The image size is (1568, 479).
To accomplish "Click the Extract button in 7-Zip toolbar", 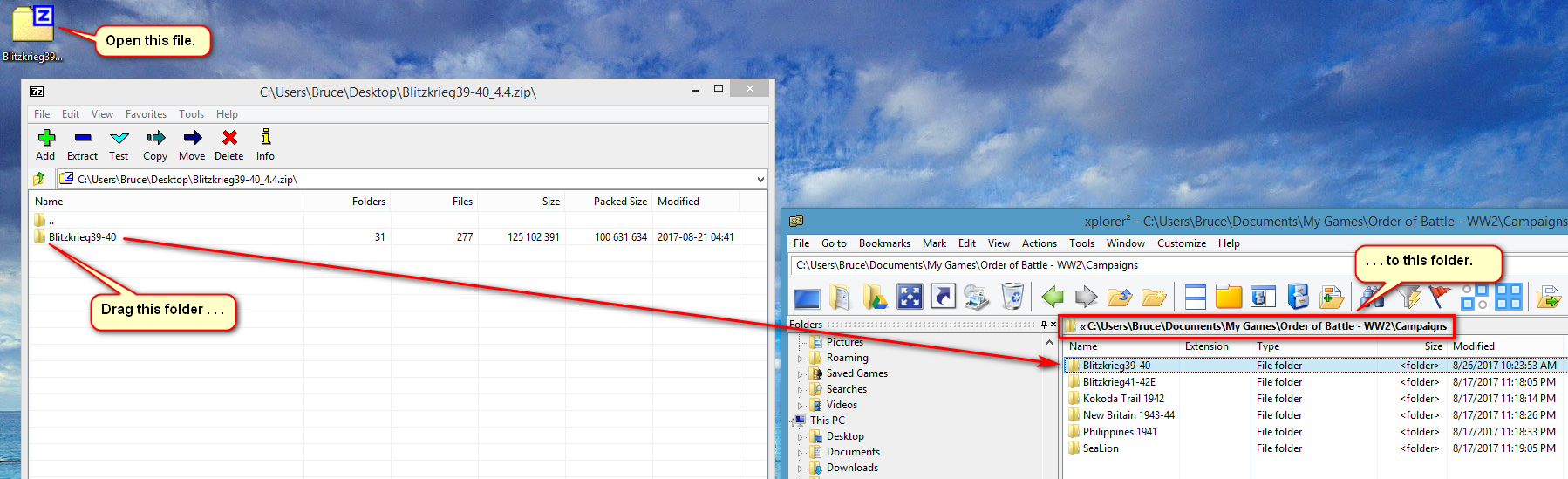I will pos(83,145).
